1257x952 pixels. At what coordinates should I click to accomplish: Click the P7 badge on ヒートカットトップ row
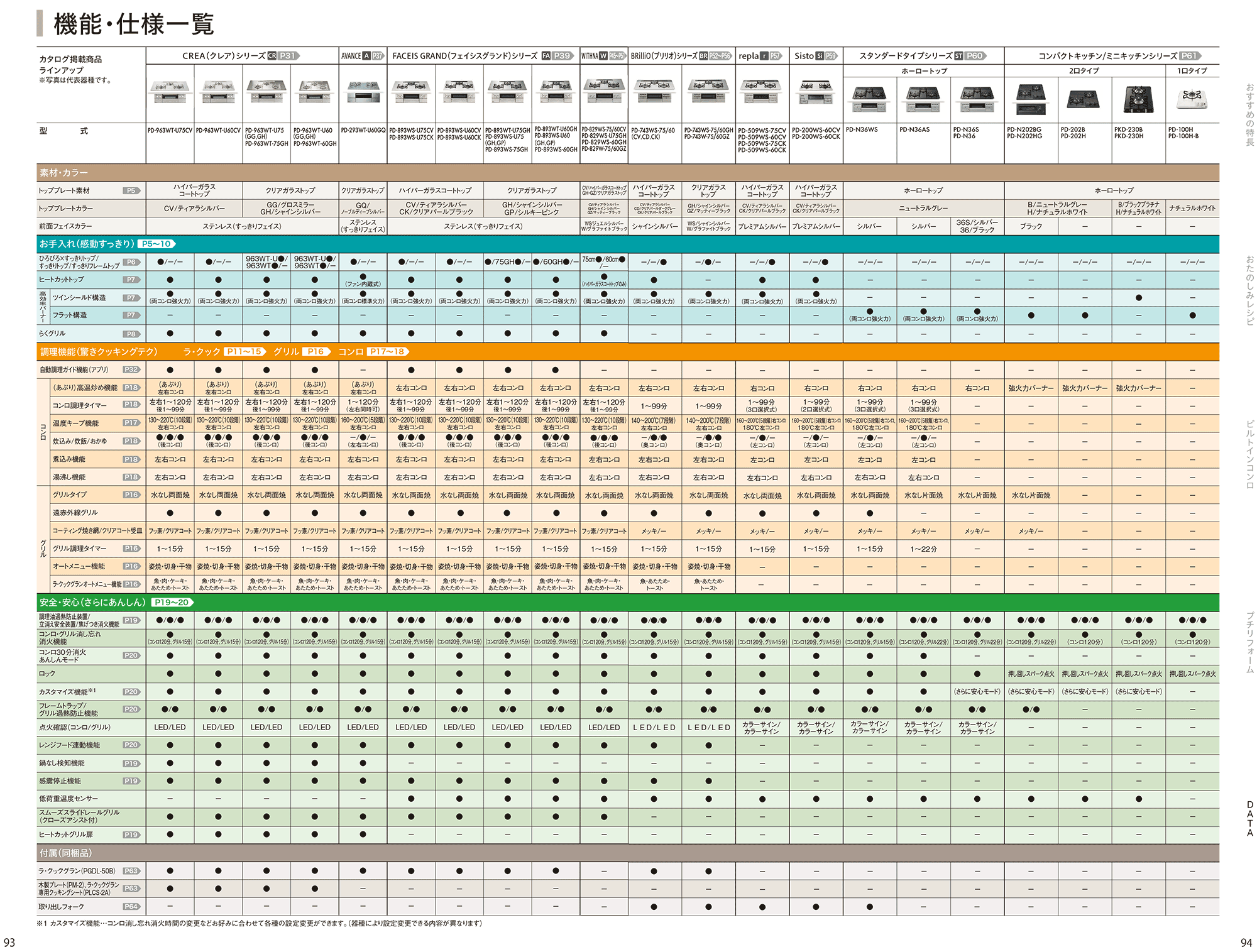pyautogui.click(x=131, y=280)
